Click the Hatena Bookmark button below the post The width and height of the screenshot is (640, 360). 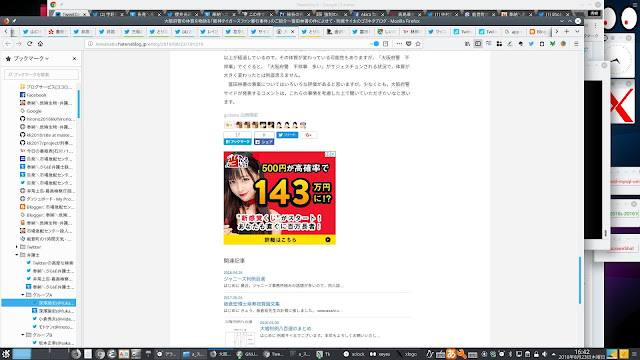[x=238, y=142]
